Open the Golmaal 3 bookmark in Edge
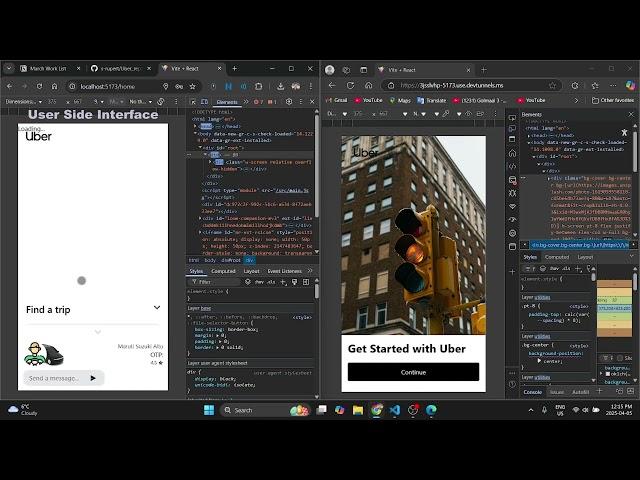Screen dimensions: 640x480 pos(480,100)
